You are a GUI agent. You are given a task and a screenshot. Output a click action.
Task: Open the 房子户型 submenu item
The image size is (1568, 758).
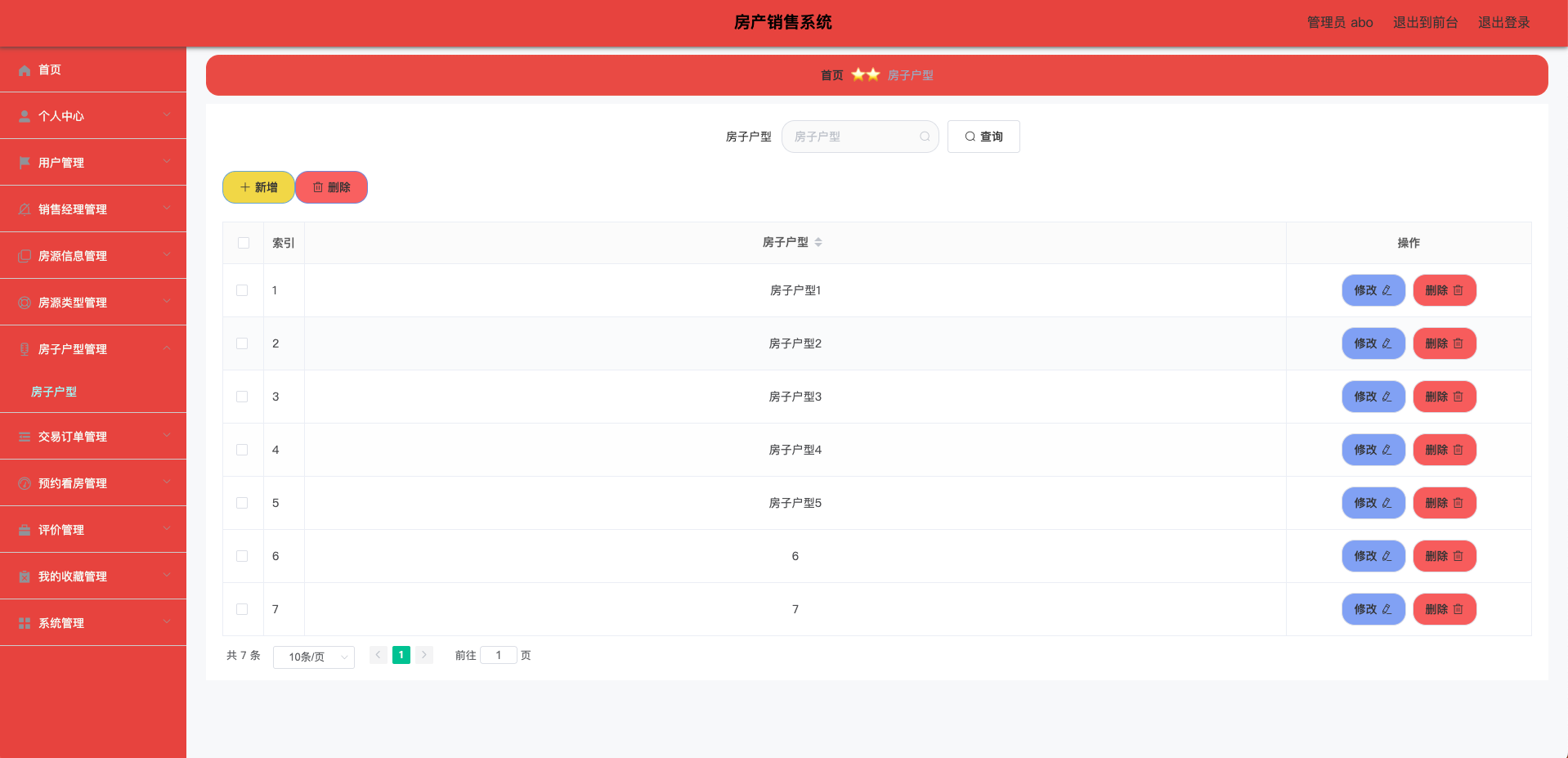pos(54,392)
